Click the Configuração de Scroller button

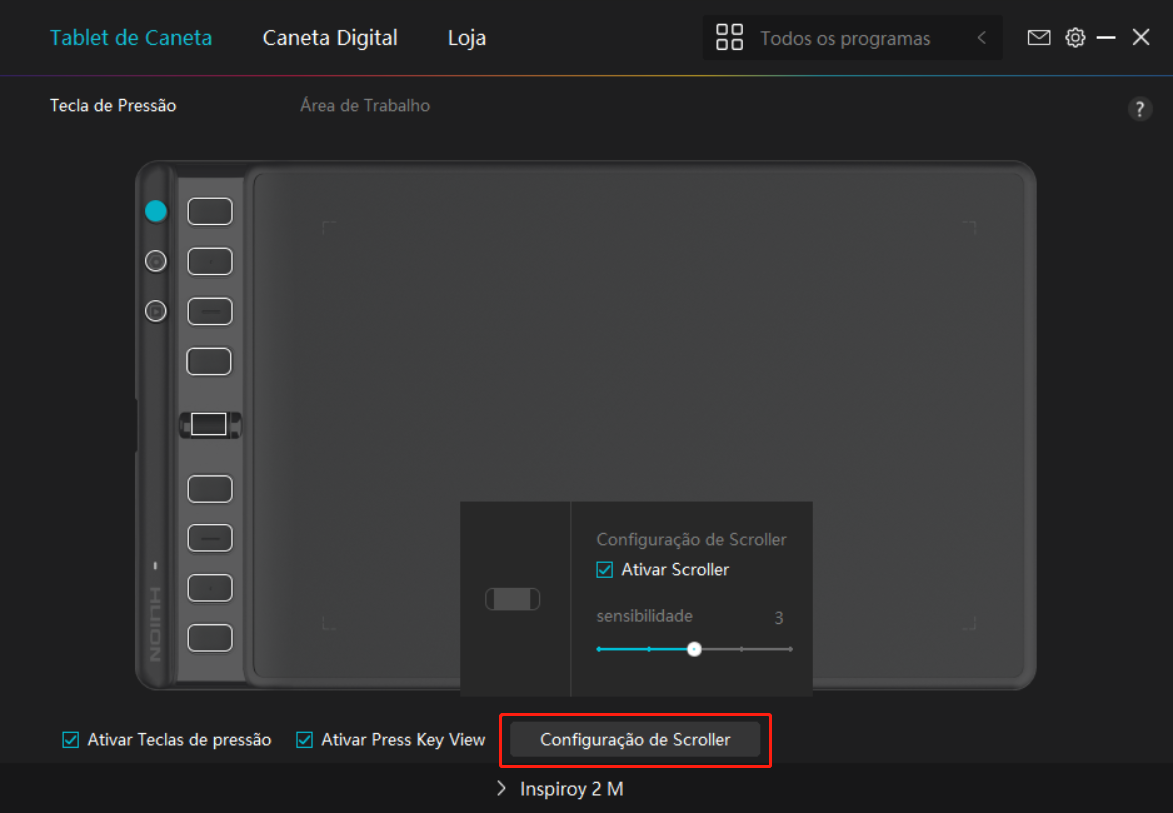click(x=635, y=740)
